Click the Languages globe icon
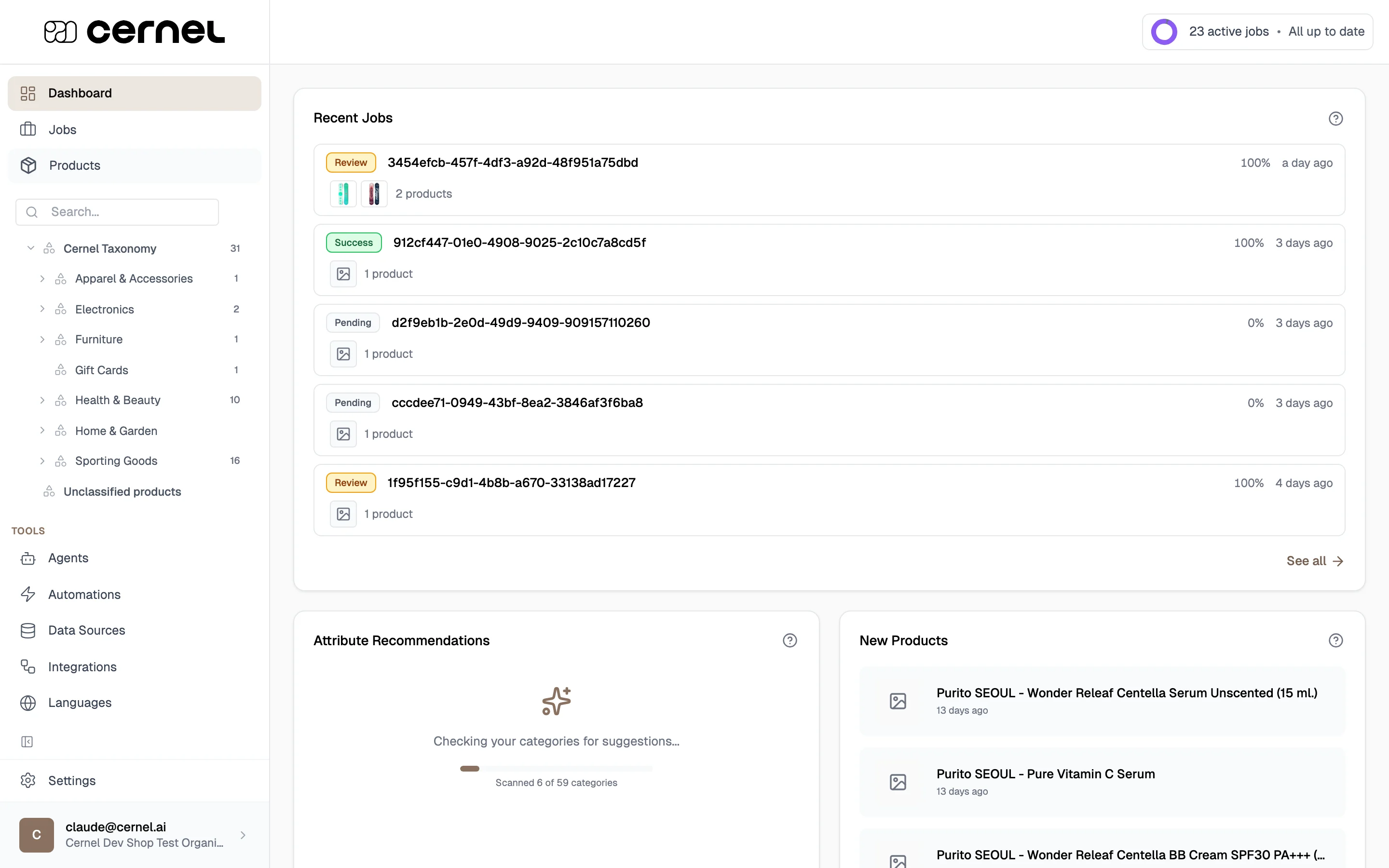The image size is (1389, 868). [x=28, y=703]
